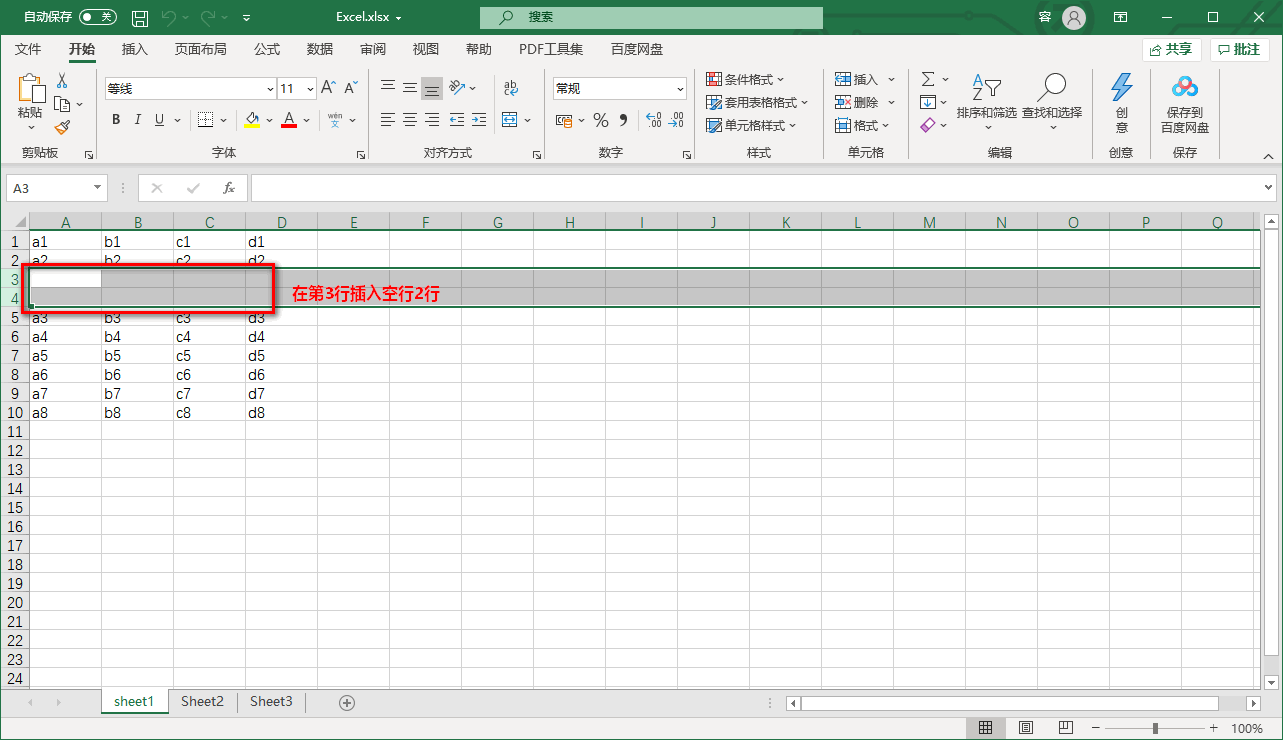Decrease font size with smaller A
Image resolution: width=1283 pixels, height=740 pixels.
click(351, 88)
